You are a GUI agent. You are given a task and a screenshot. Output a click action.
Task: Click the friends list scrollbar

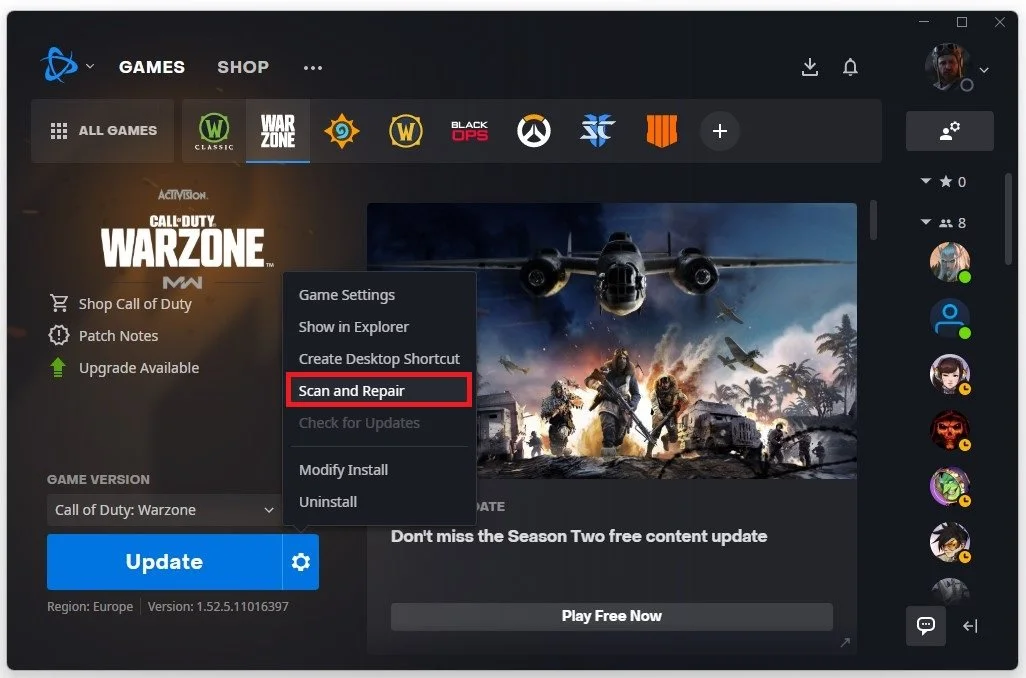point(1008,219)
